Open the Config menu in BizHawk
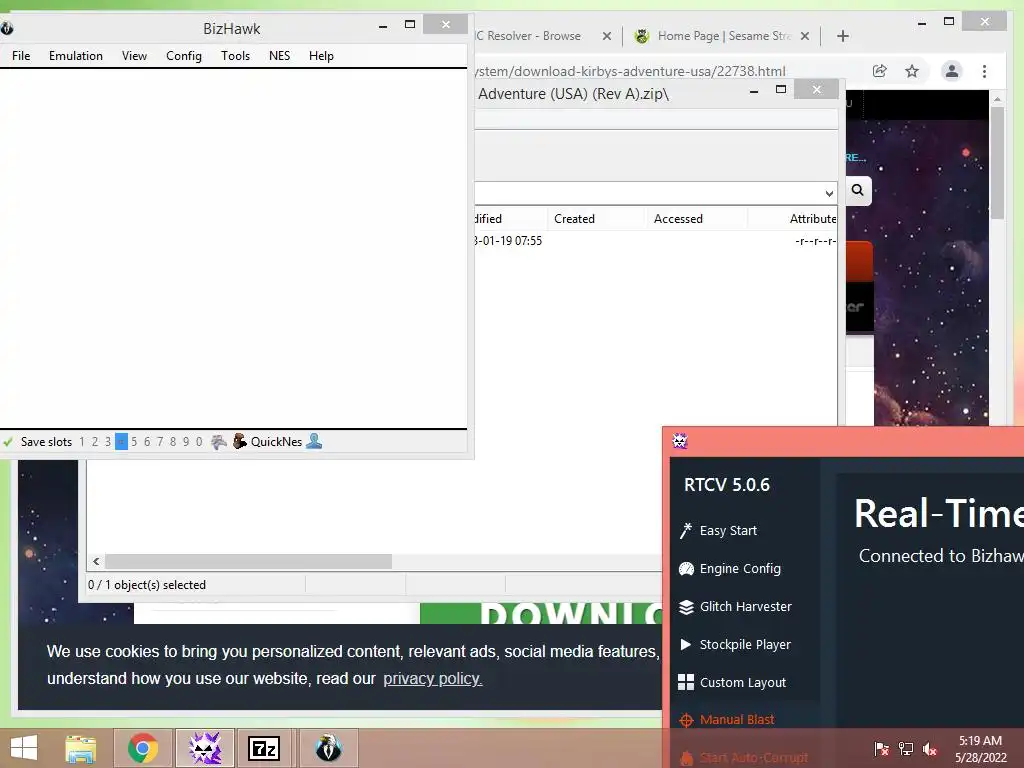Image resolution: width=1024 pixels, height=768 pixels. click(184, 56)
